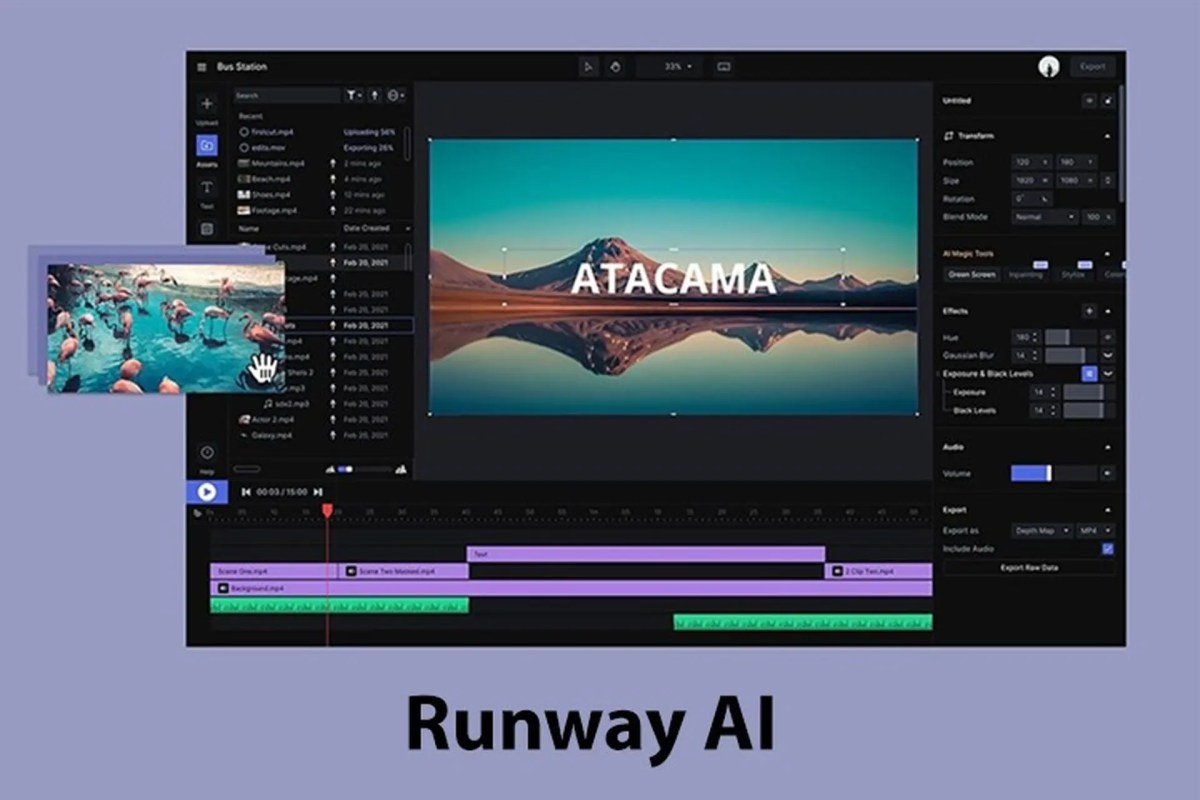The image size is (1200, 800).
Task: Click the large thumbnail size icon
Action: pyautogui.click(x=401, y=468)
